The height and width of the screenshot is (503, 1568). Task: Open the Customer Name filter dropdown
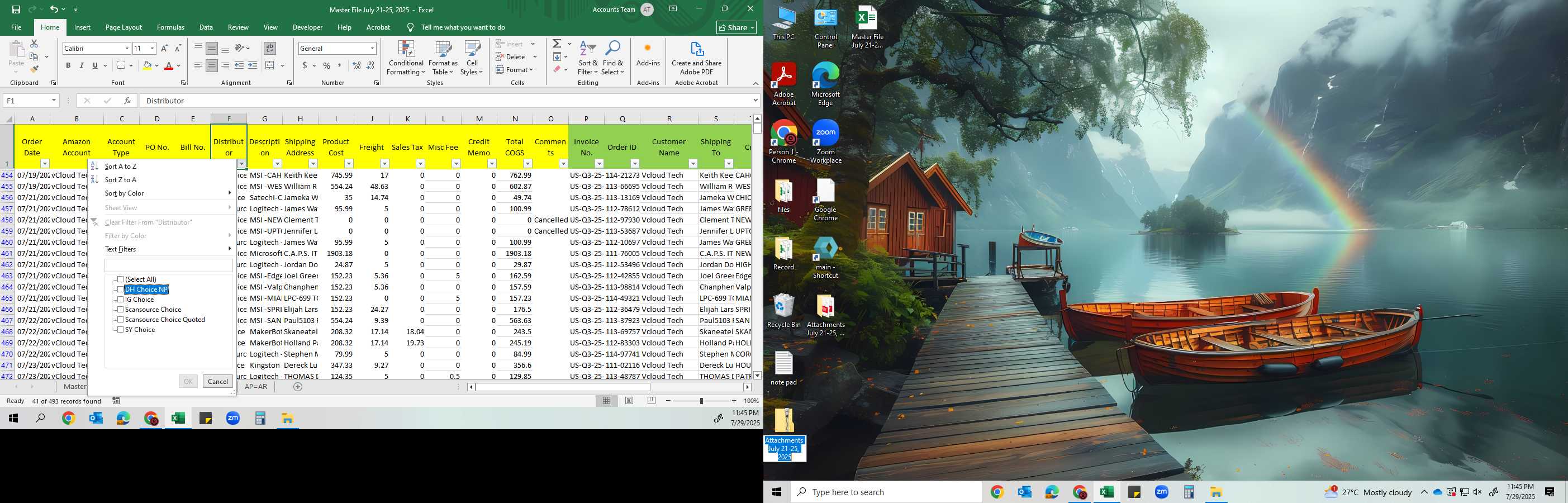693,164
